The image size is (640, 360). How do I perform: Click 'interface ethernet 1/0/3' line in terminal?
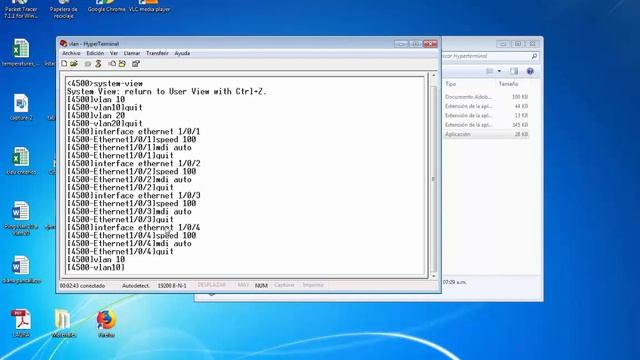click(x=133, y=196)
